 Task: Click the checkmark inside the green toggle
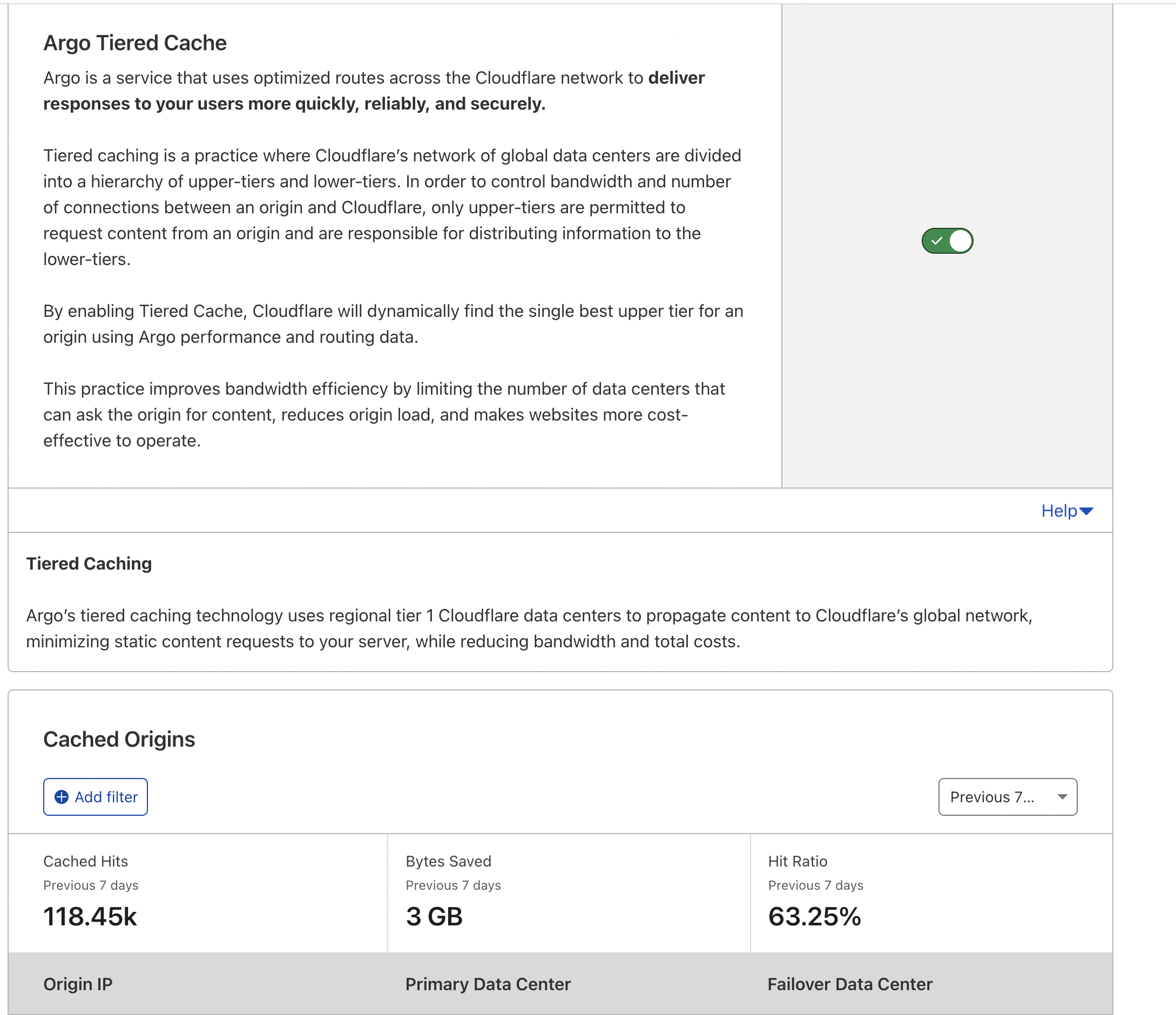pos(937,241)
